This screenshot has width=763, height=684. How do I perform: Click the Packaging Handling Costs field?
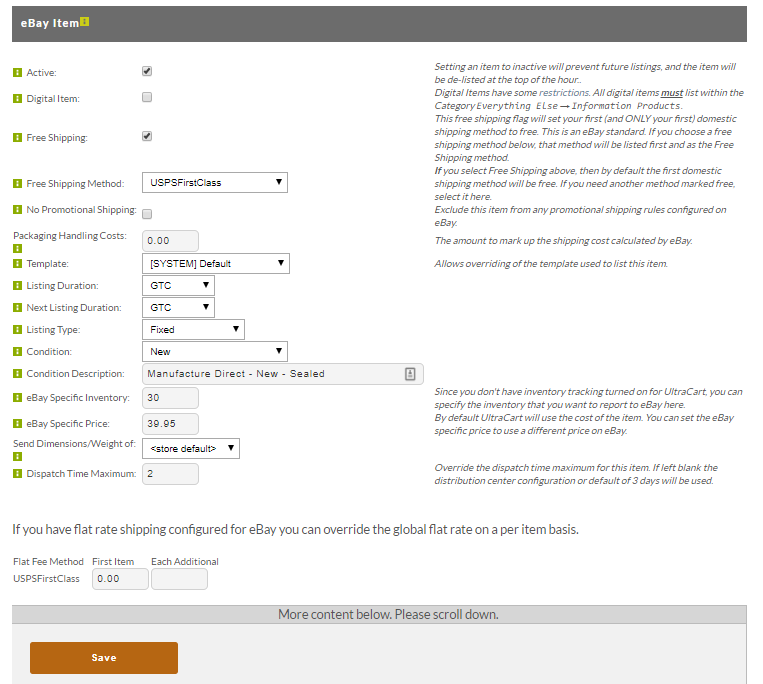pos(170,241)
